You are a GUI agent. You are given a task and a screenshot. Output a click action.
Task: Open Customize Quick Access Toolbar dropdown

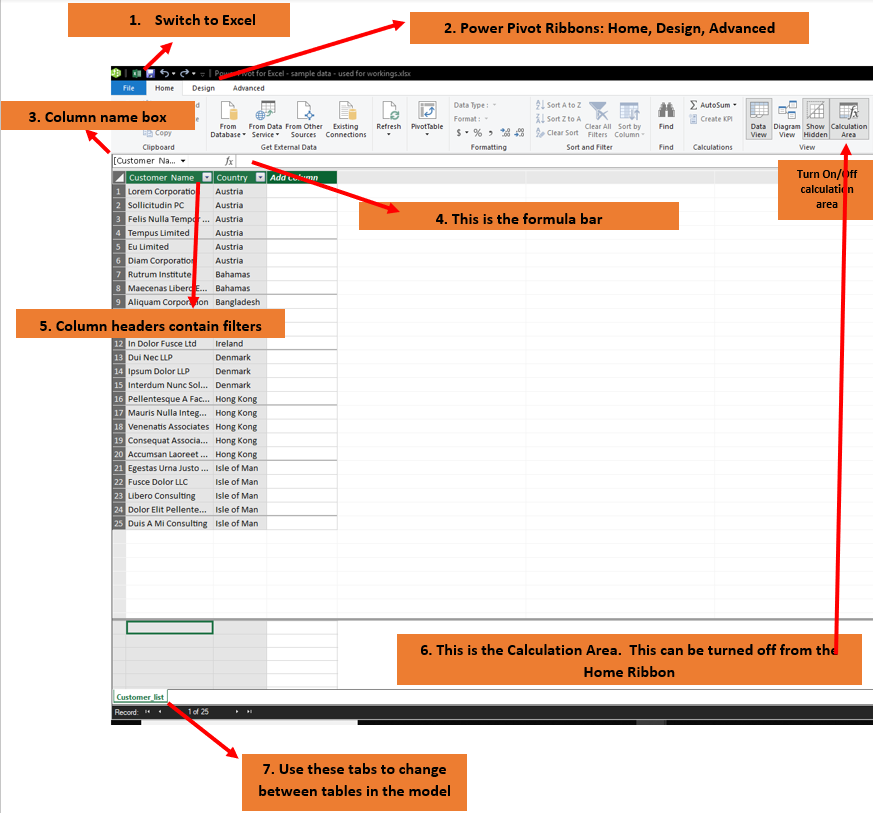[203, 74]
